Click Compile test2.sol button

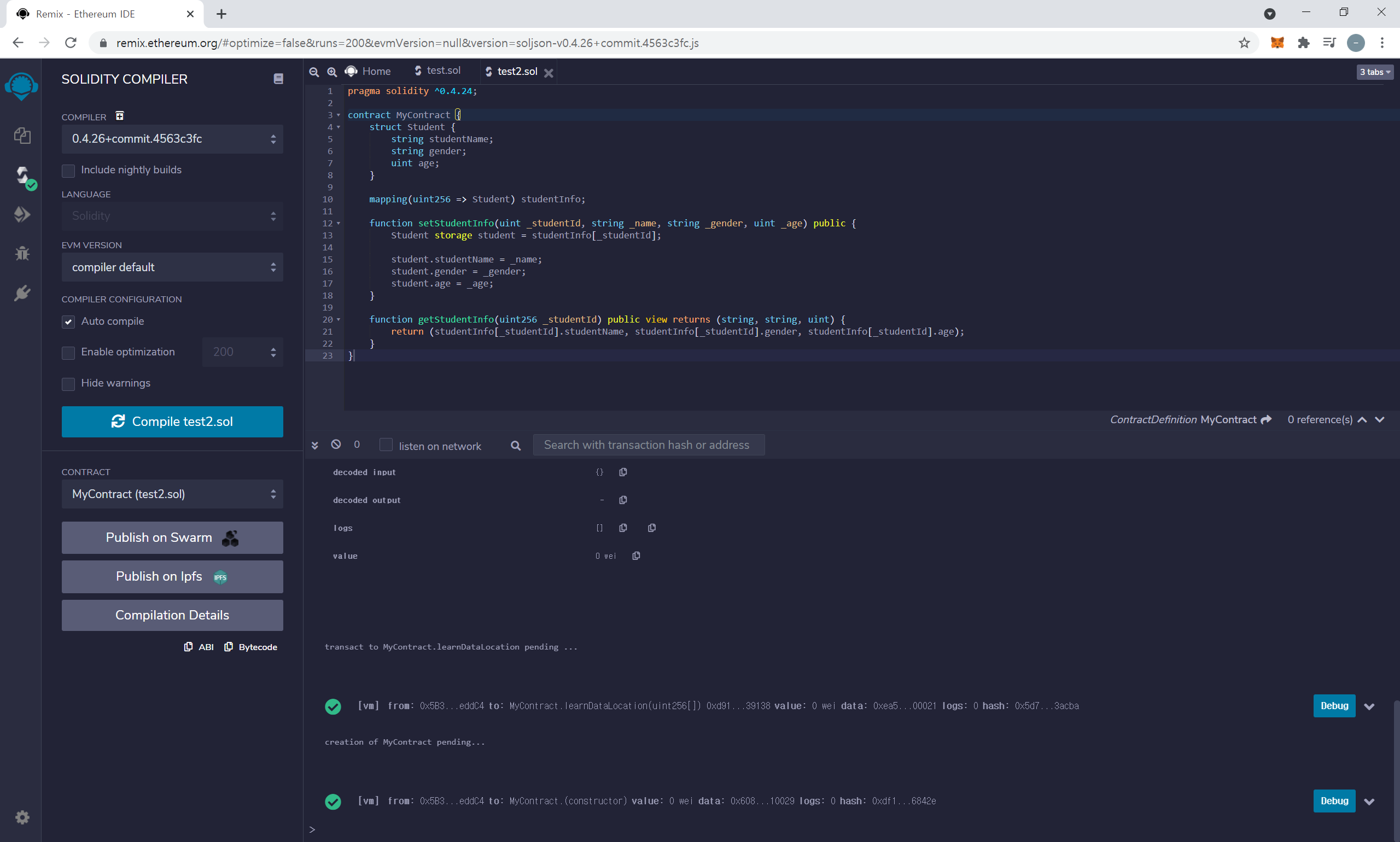pyautogui.click(x=172, y=422)
